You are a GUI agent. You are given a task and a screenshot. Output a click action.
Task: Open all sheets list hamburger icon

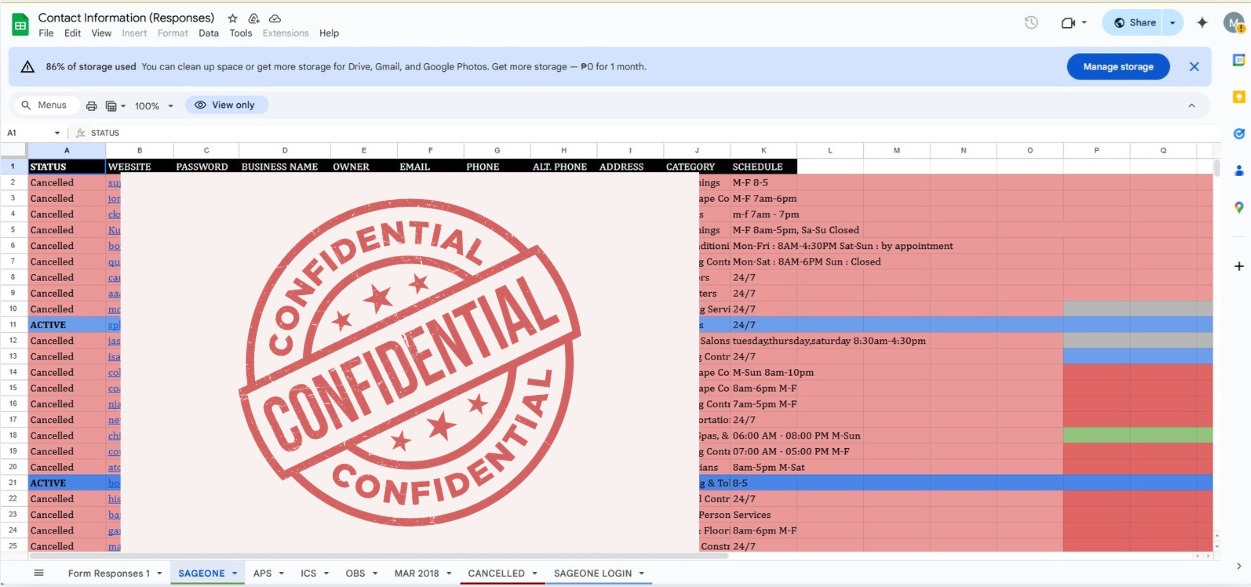pos(39,573)
